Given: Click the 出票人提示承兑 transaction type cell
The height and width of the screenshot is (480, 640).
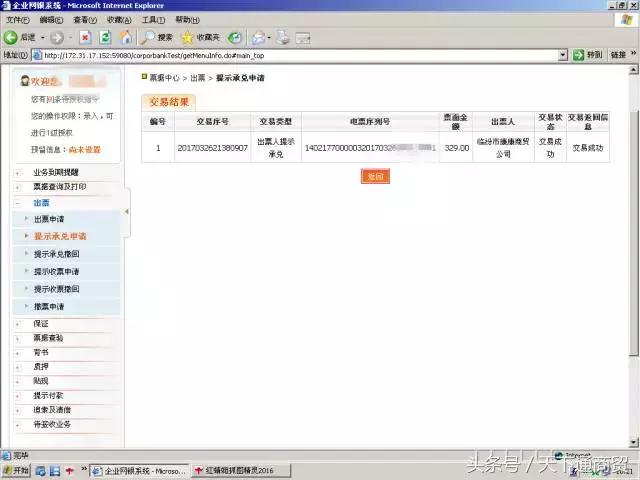Looking at the screenshot, I should coord(276,148).
